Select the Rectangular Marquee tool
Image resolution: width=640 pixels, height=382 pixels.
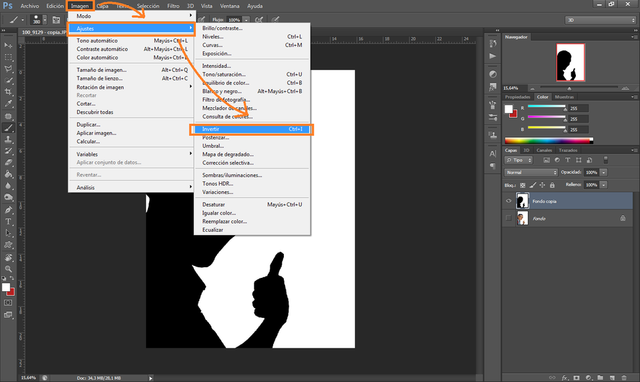pyautogui.click(x=8, y=57)
